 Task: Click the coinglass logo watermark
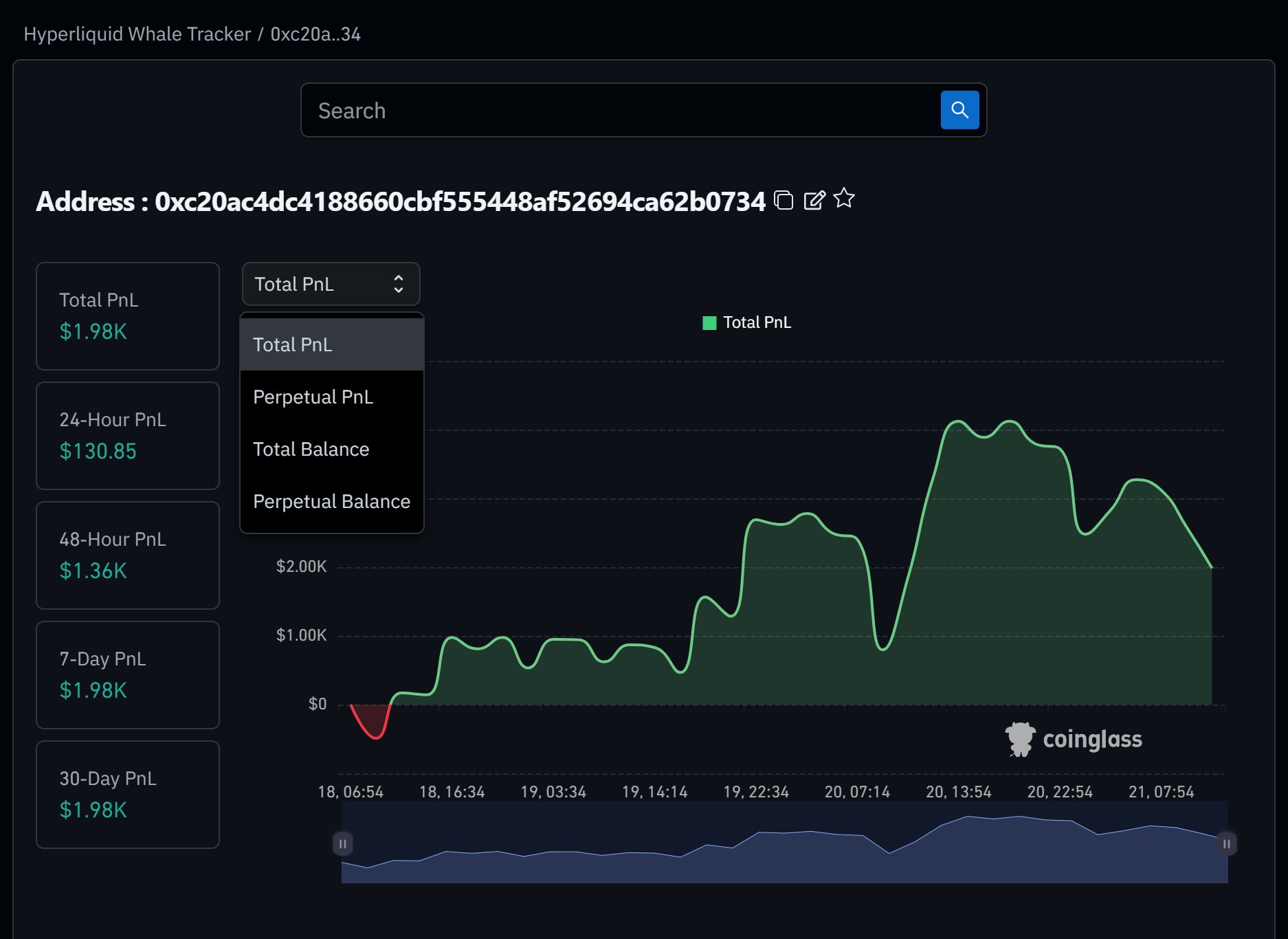pos(1074,740)
